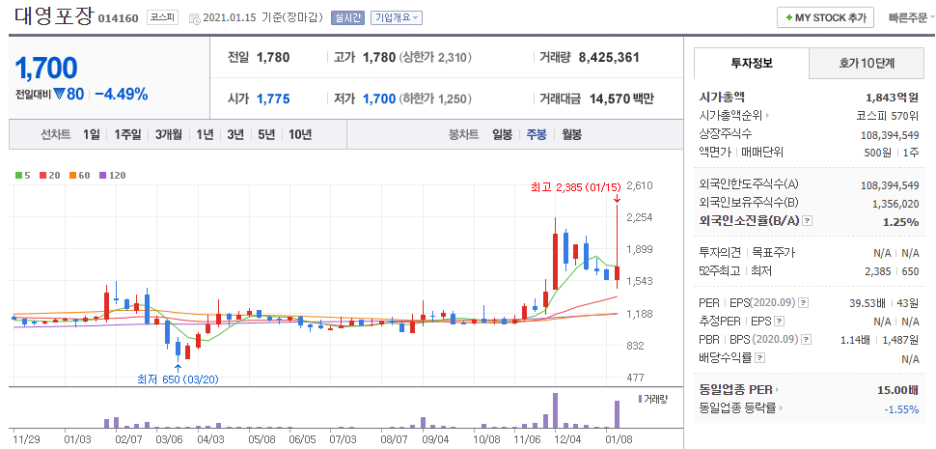Switch to the 호가10단계 tab
936x449 pixels.
(x=869, y=63)
